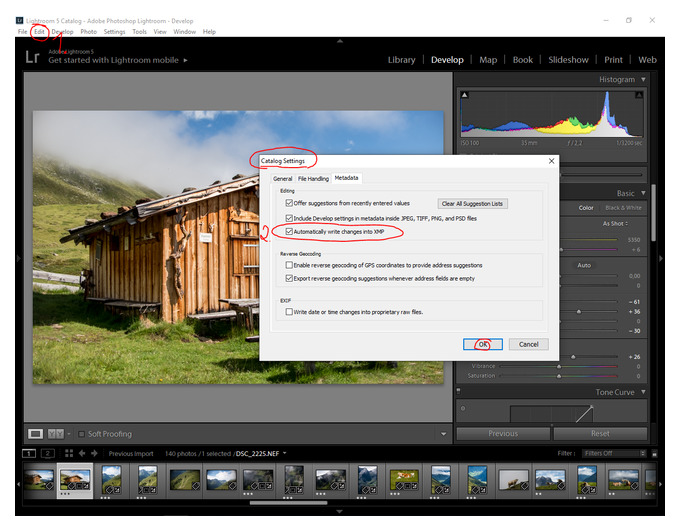Open the Photo menu
The height and width of the screenshot is (531, 680).
tap(88, 32)
